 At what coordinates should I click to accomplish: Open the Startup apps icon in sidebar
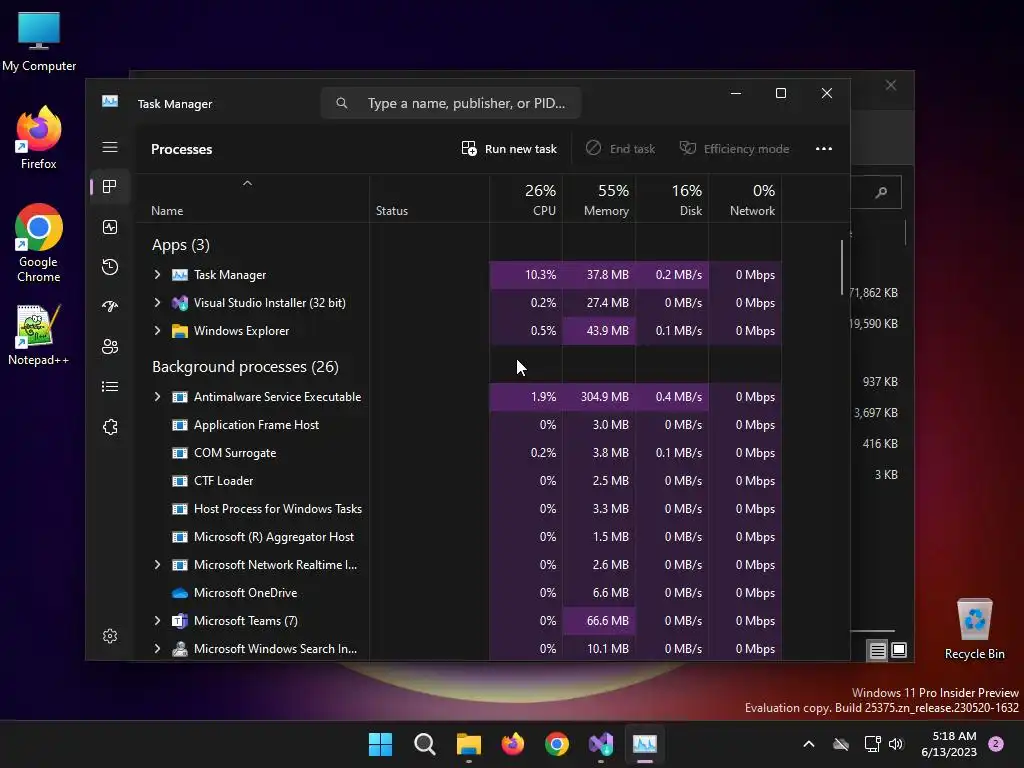[x=110, y=306]
